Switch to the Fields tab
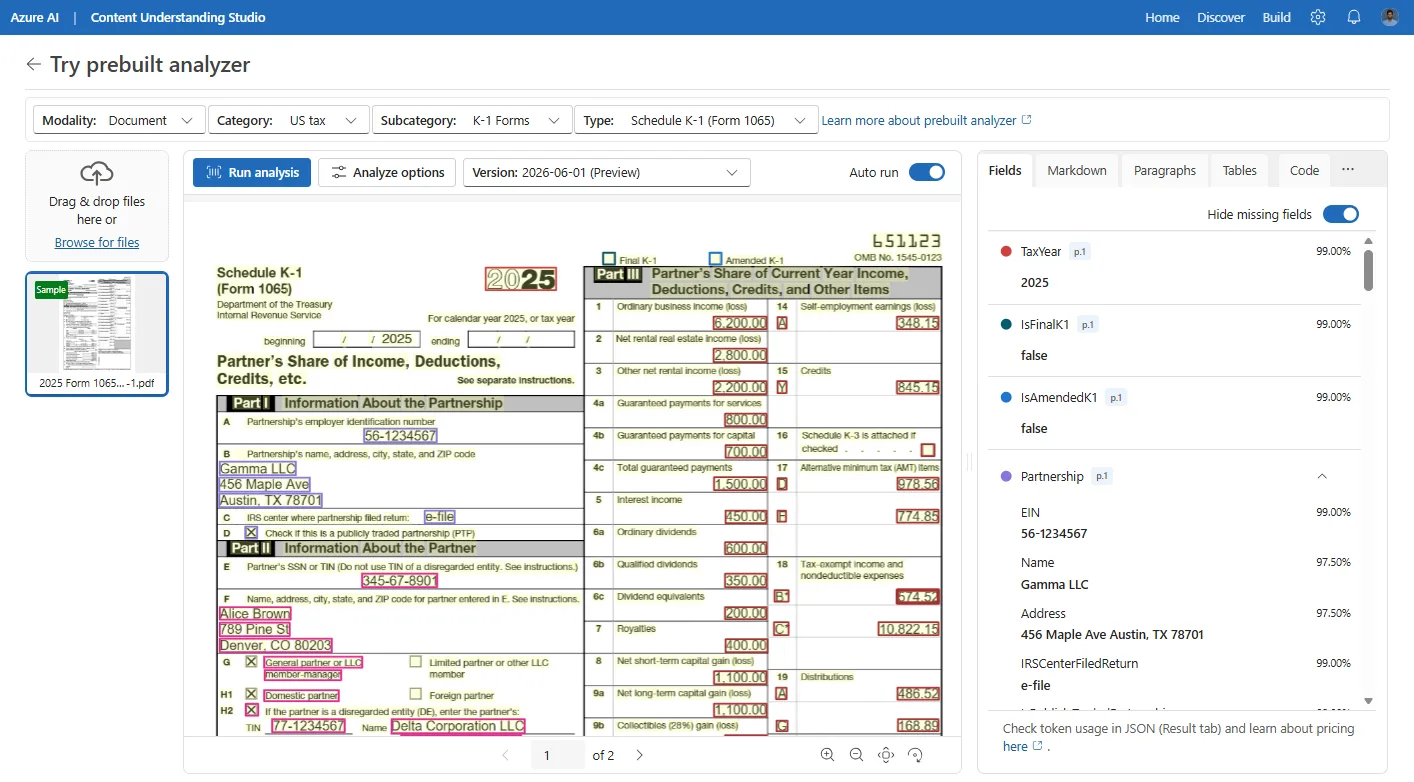Image resolution: width=1414 pixels, height=782 pixels. pos(1005,170)
